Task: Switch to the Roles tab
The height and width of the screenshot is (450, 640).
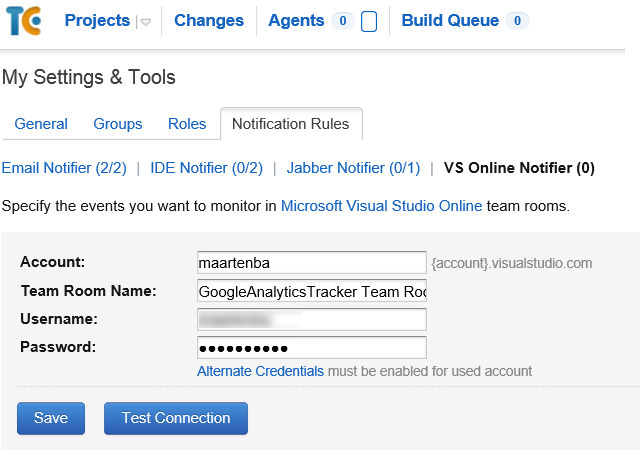Action: pos(187,124)
